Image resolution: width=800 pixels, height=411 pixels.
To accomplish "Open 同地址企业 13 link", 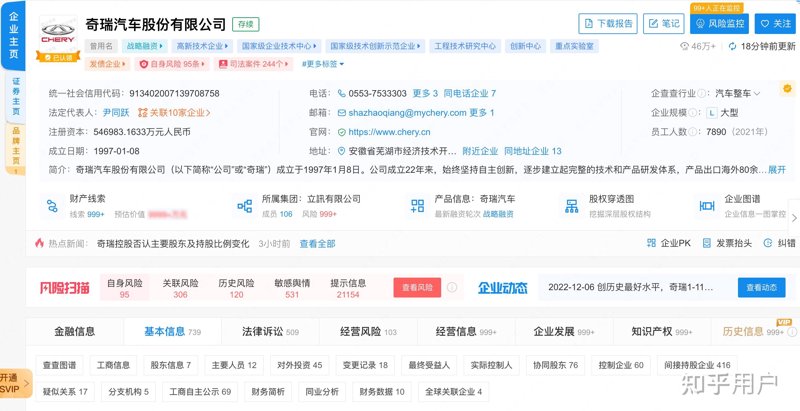I will click(533, 151).
